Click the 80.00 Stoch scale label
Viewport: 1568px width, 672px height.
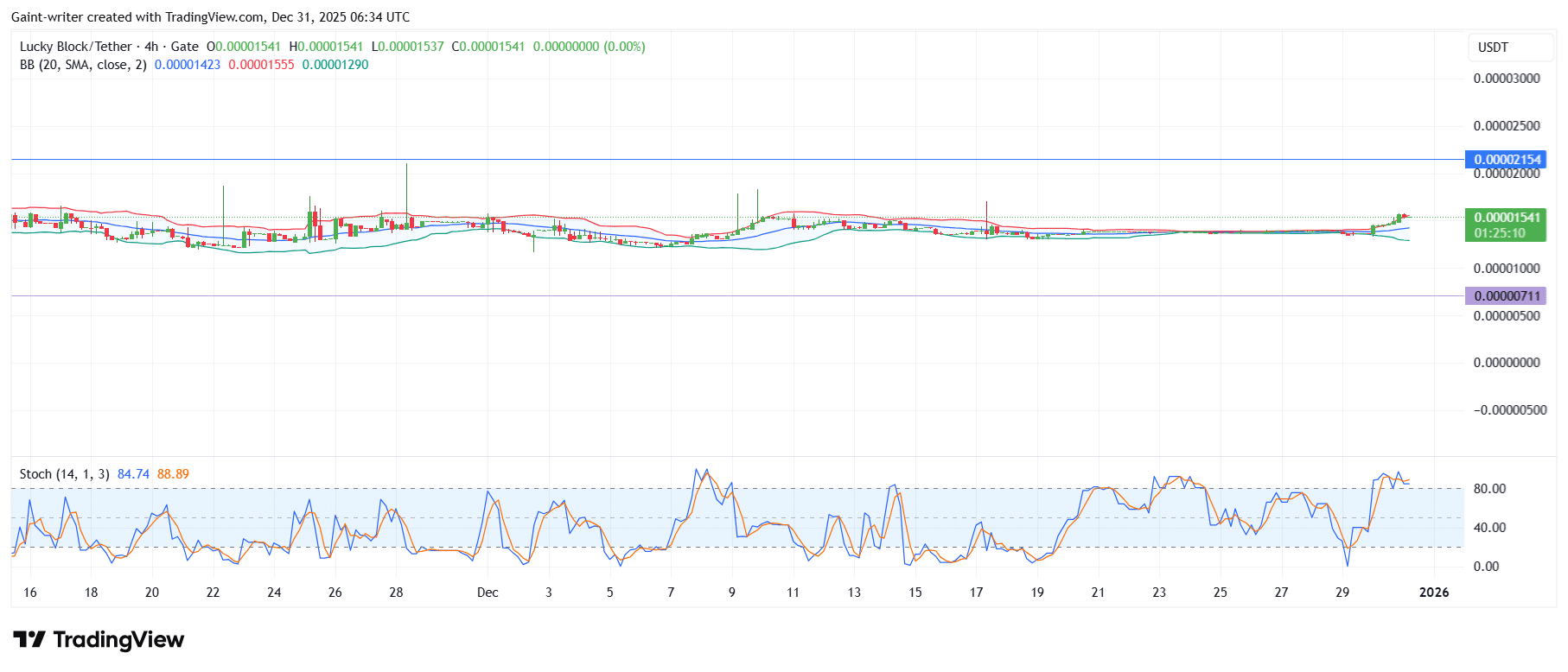[1489, 489]
